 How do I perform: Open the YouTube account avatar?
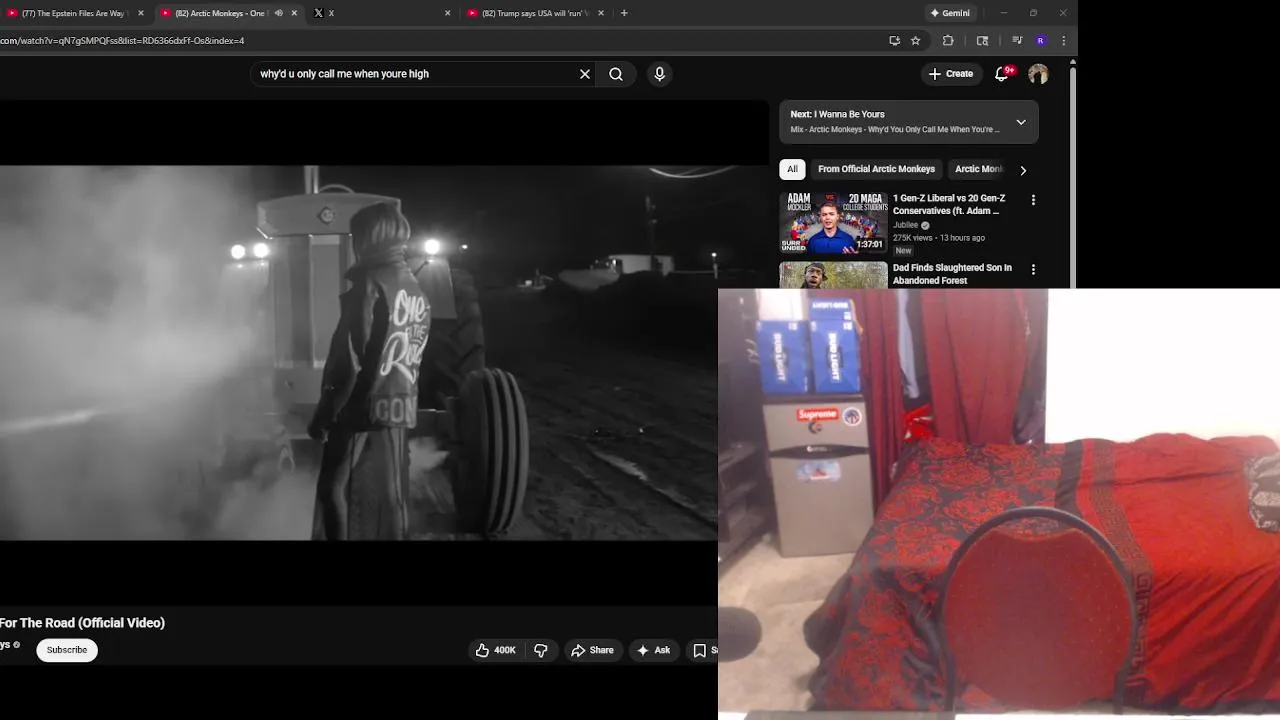[1038, 74]
